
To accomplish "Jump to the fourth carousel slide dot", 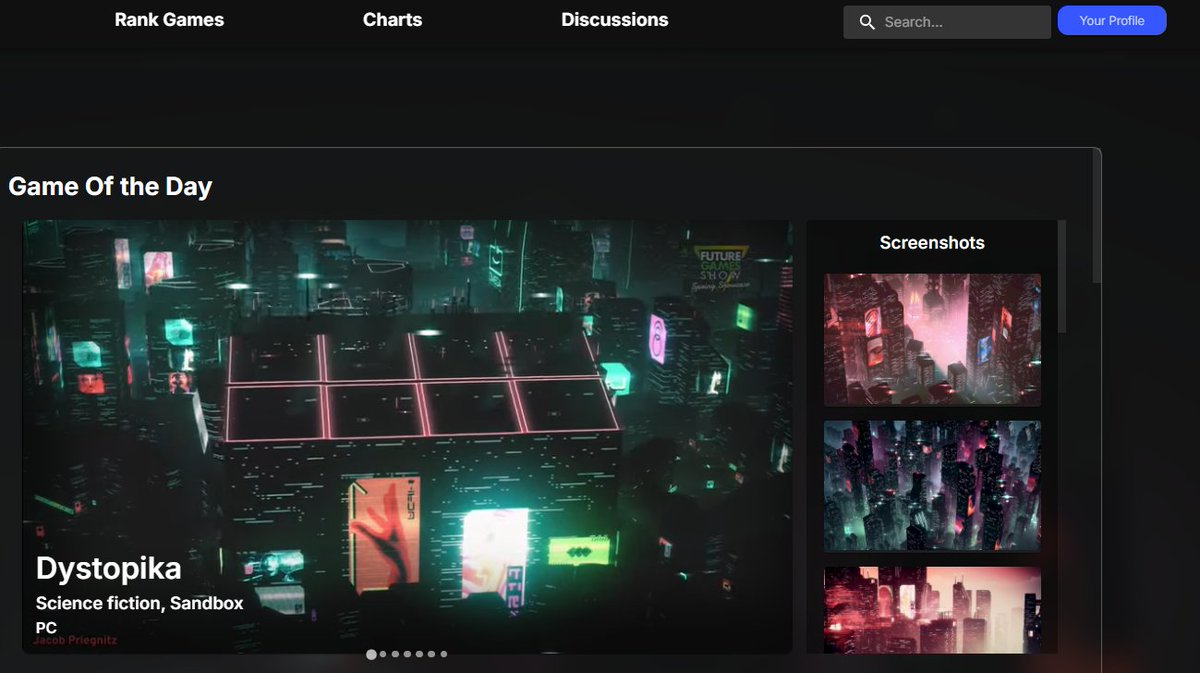I will (x=407, y=654).
